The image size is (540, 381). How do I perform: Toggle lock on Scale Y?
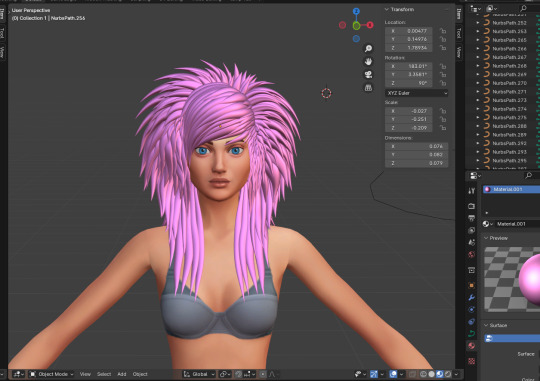tap(443, 120)
